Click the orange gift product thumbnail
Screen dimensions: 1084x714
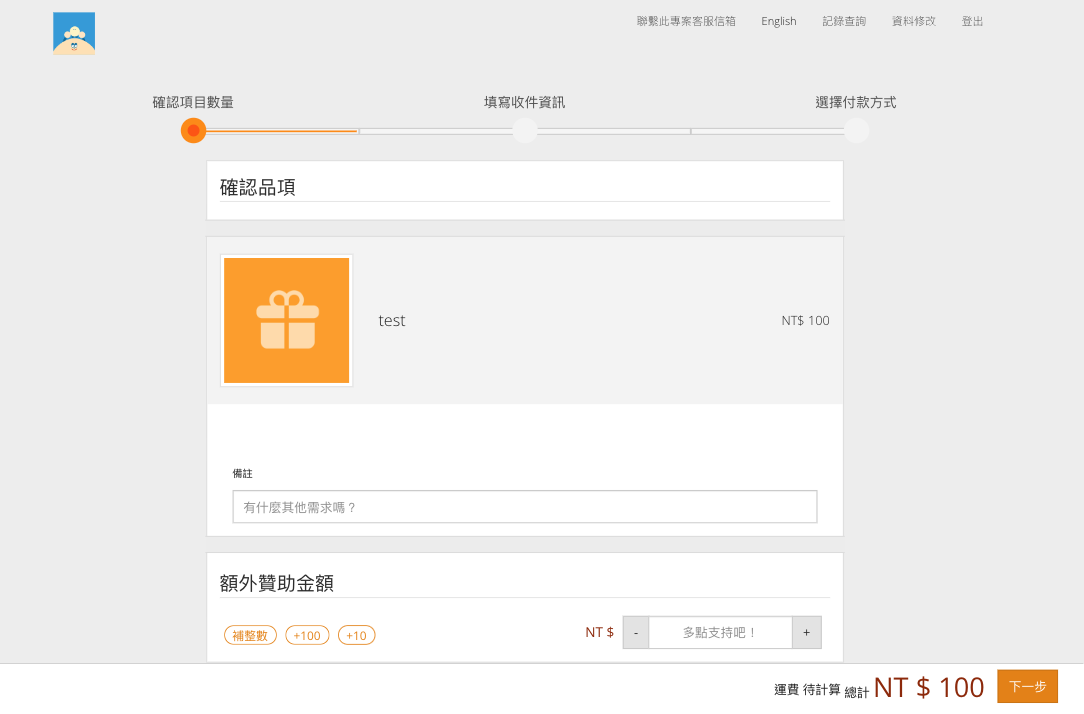pos(286,321)
